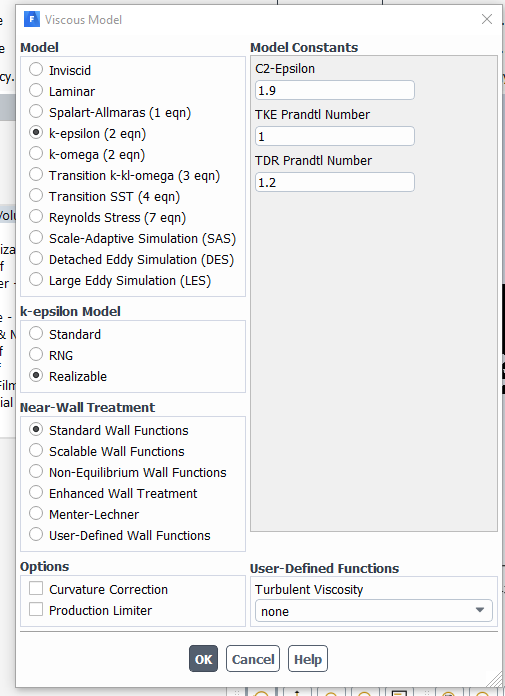The height and width of the screenshot is (696, 505).
Task: Close the Viscous Model dialog
Action: click(487, 19)
